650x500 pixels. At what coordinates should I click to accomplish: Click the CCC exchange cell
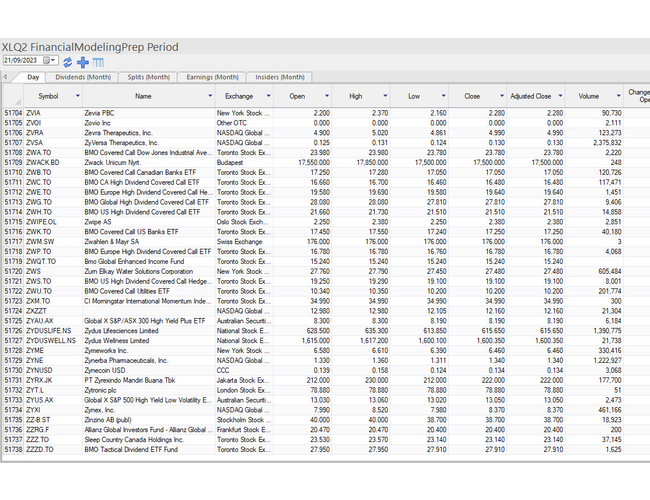click(244, 371)
